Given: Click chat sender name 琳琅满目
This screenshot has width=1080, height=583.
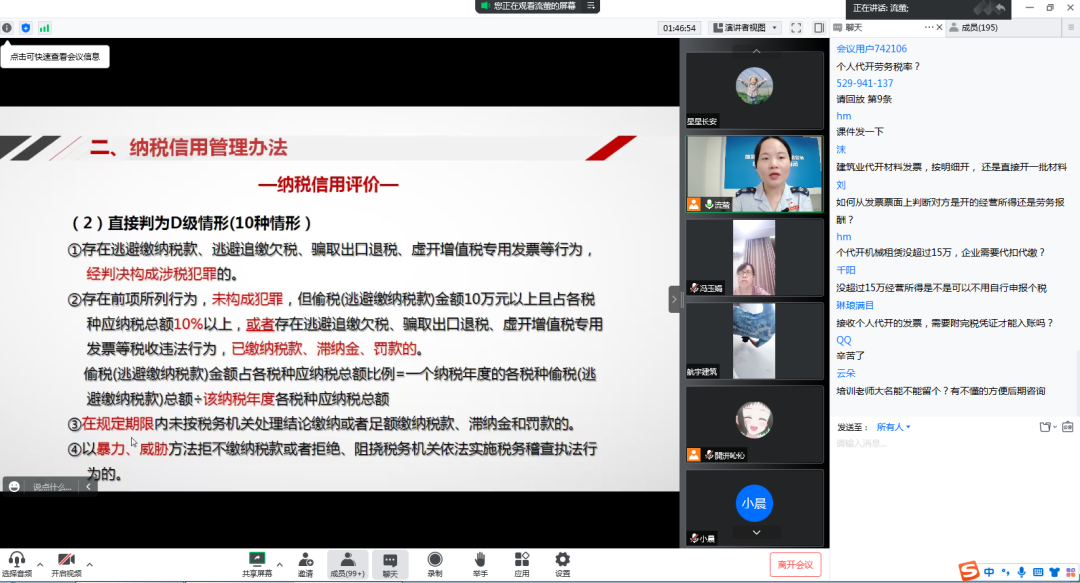Looking at the screenshot, I should (x=855, y=305).
